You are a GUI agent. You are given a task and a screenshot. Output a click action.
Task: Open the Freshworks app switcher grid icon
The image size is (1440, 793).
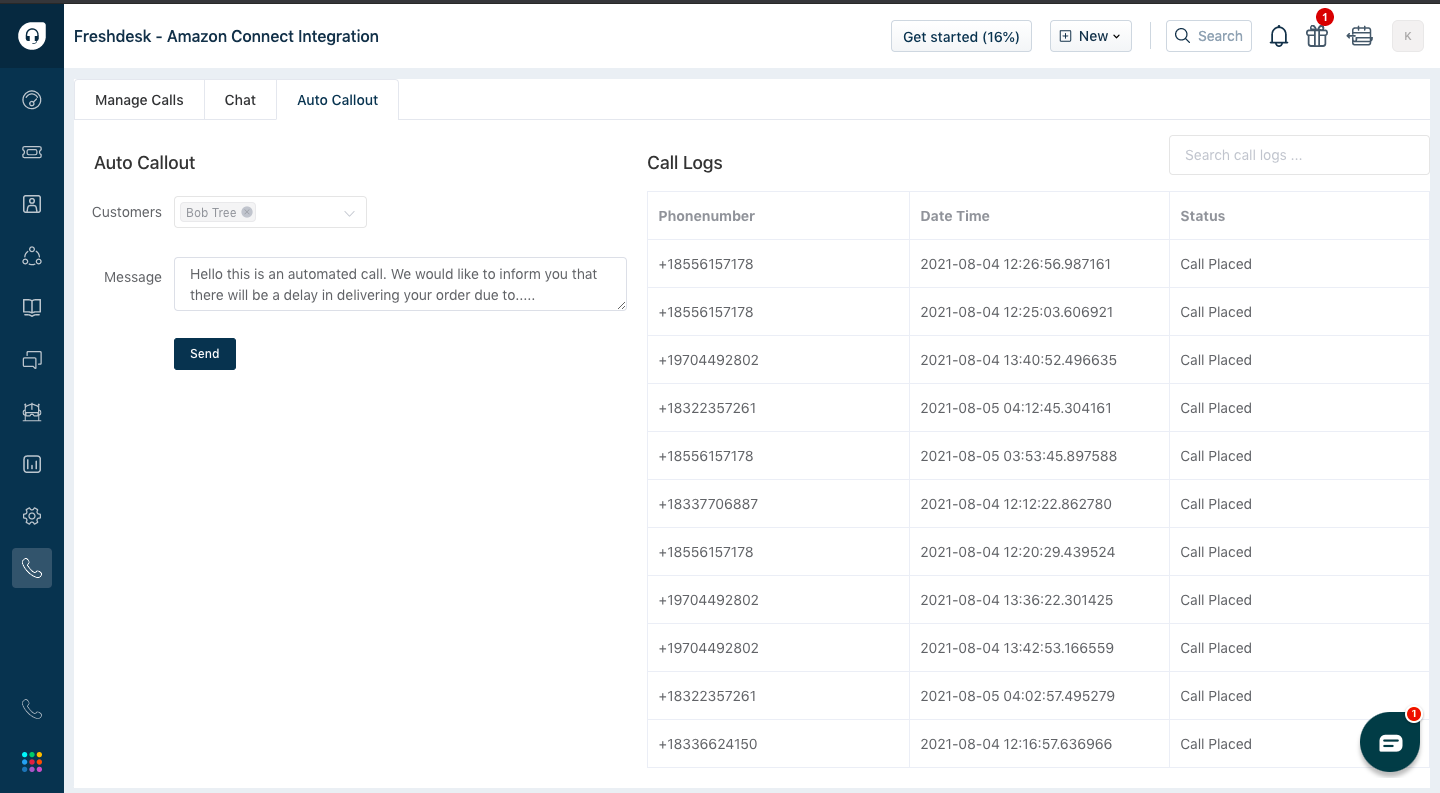[32, 761]
